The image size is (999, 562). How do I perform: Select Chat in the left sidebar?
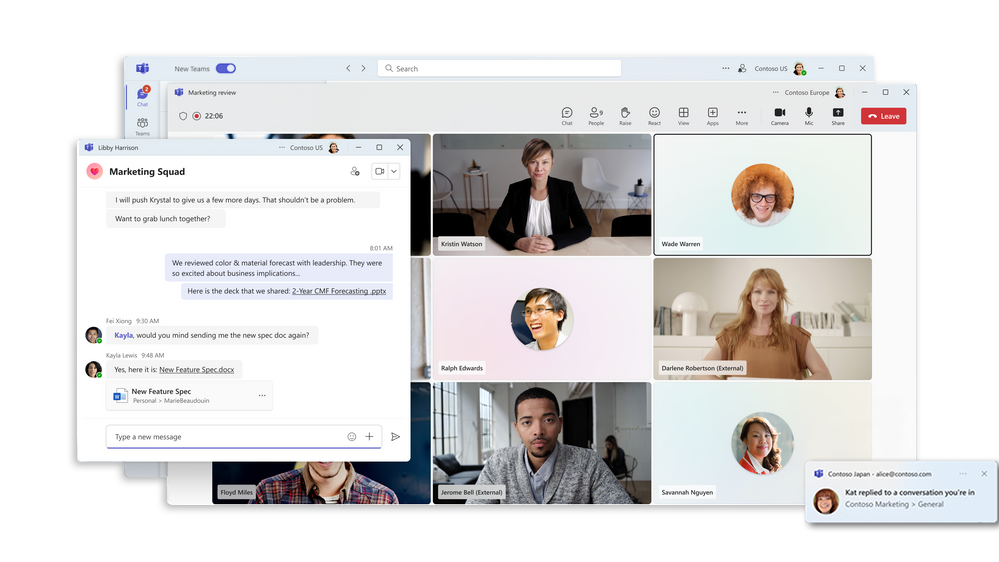click(x=142, y=96)
